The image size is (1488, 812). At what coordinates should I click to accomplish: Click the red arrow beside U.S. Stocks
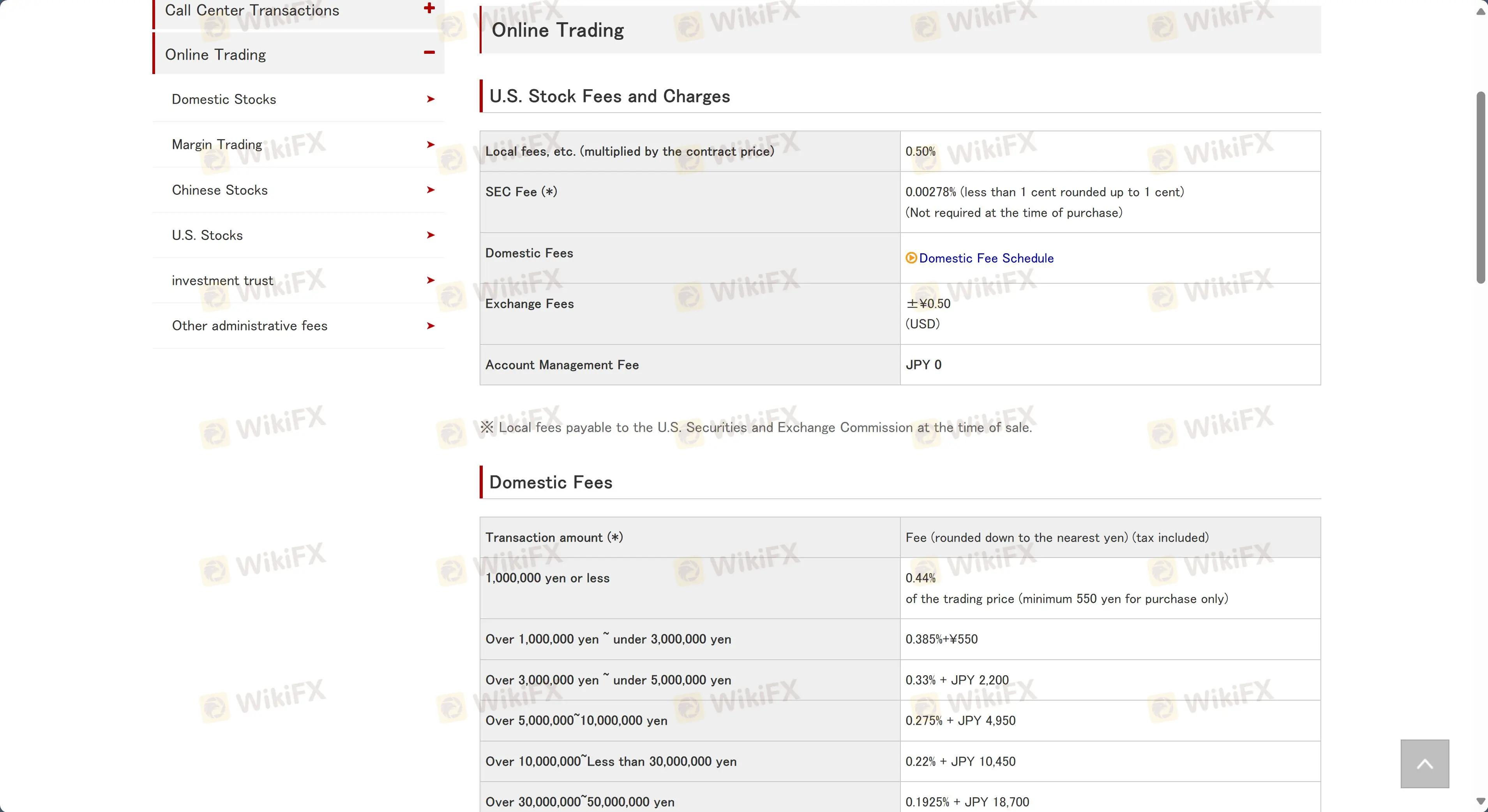[430, 235]
